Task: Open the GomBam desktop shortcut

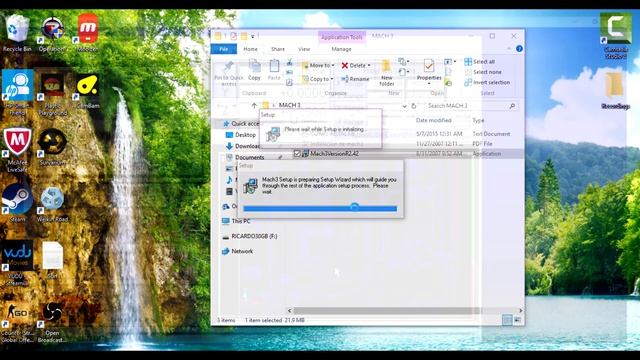Action: click(x=87, y=90)
